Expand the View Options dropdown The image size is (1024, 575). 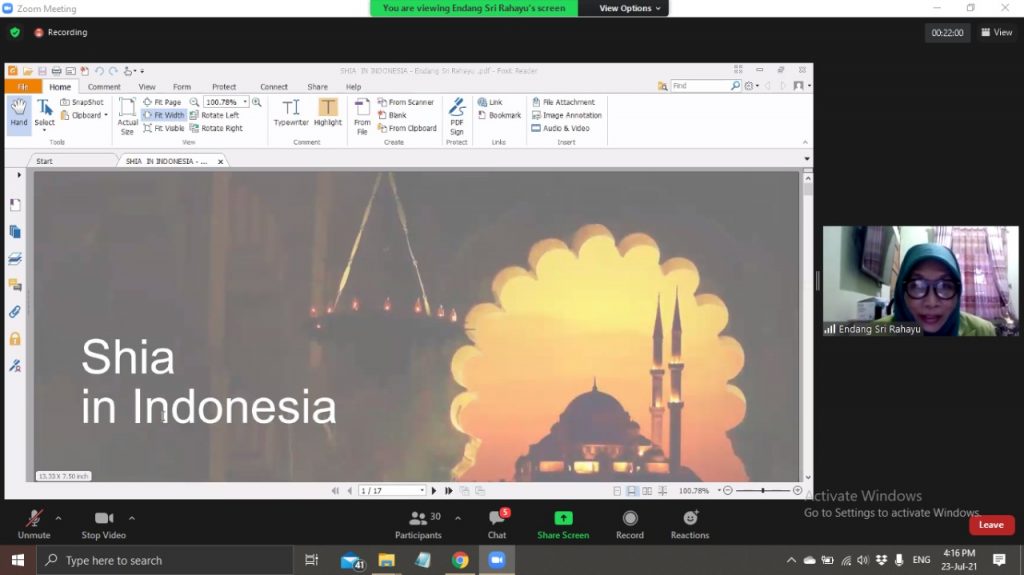[x=630, y=8]
